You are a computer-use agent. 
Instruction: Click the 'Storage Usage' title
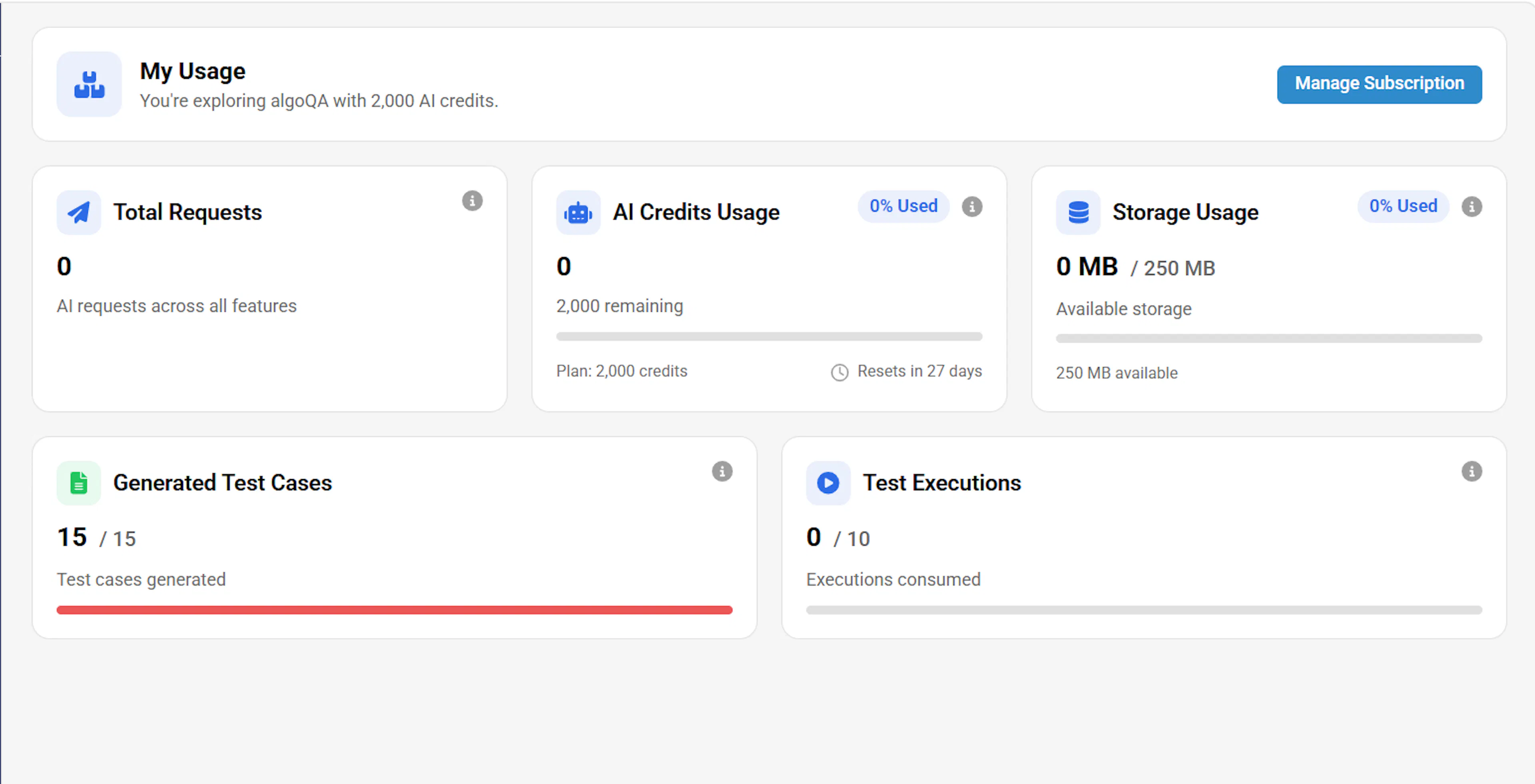click(1185, 212)
